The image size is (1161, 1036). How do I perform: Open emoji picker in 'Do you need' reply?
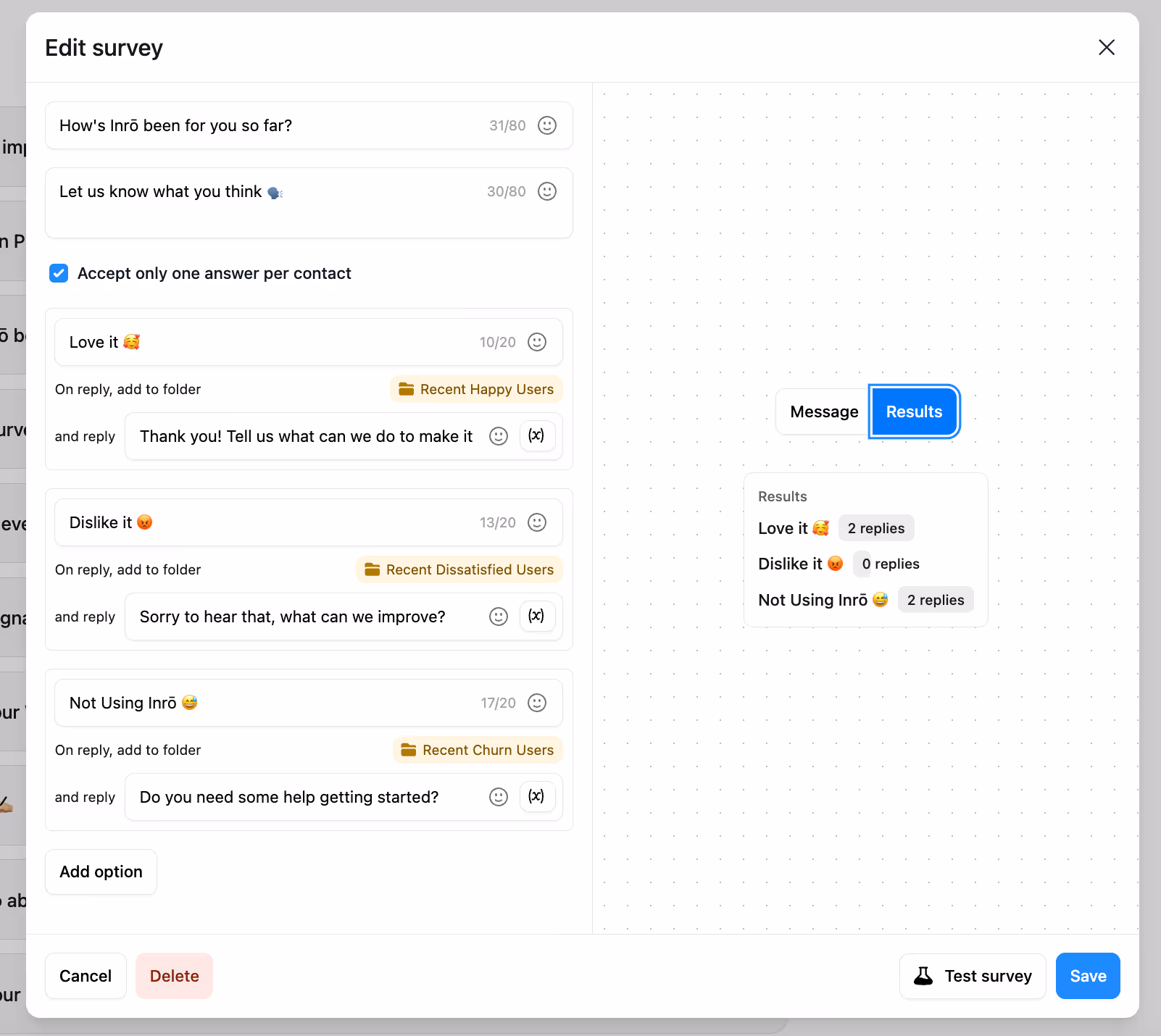coord(499,797)
